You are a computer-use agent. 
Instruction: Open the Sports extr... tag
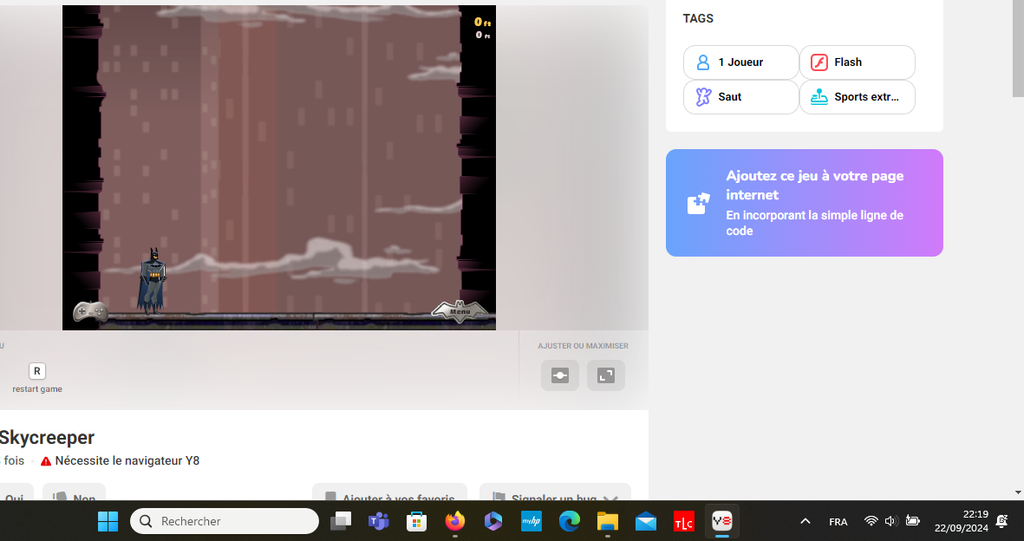click(857, 97)
